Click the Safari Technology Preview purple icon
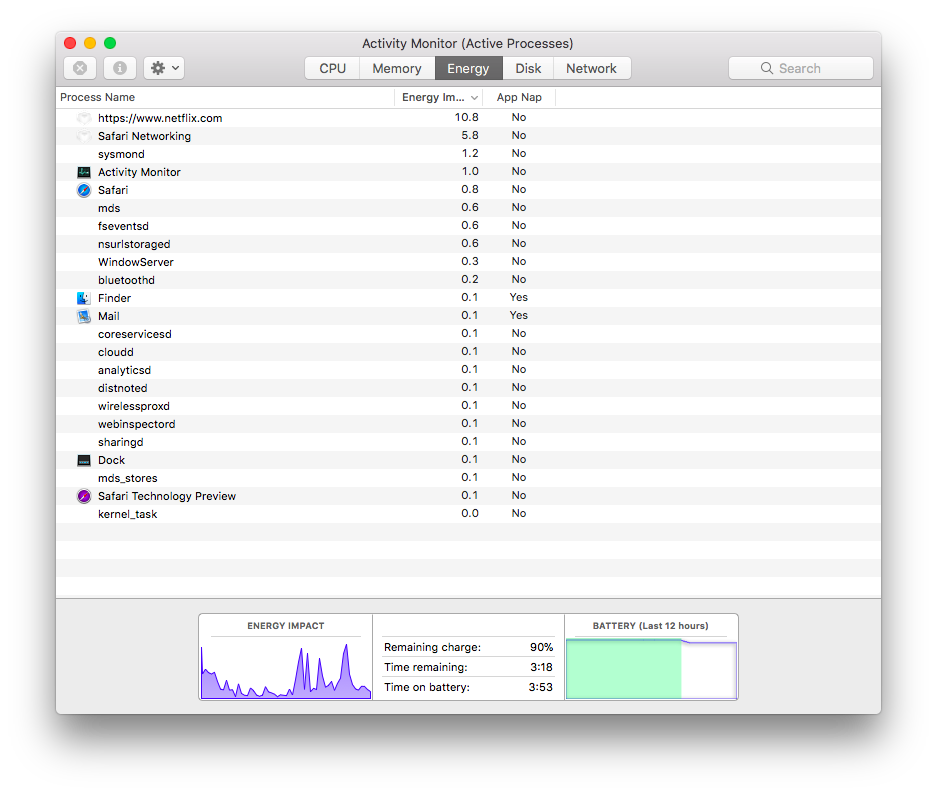This screenshot has width=937, height=794. (84, 496)
